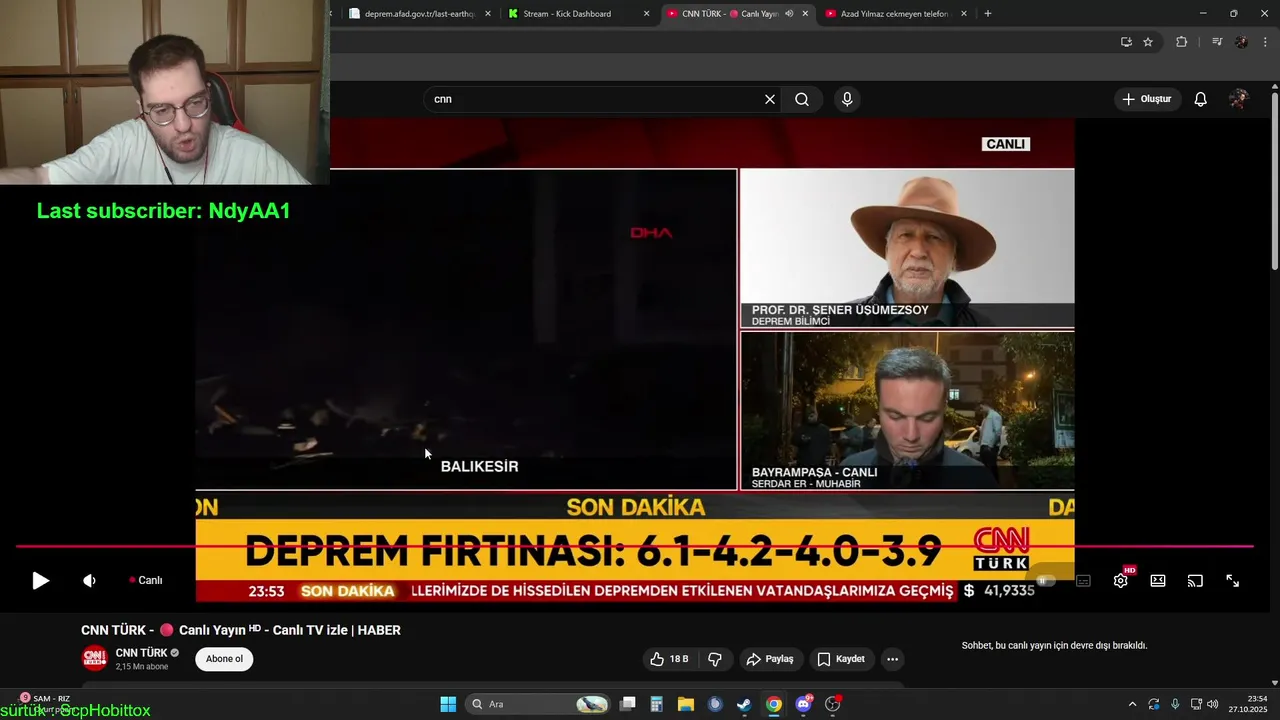This screenshot has width=1280, height=720.
Task: Click the red video progress bar
Action: pyautogui.click(x=634, y=546)
